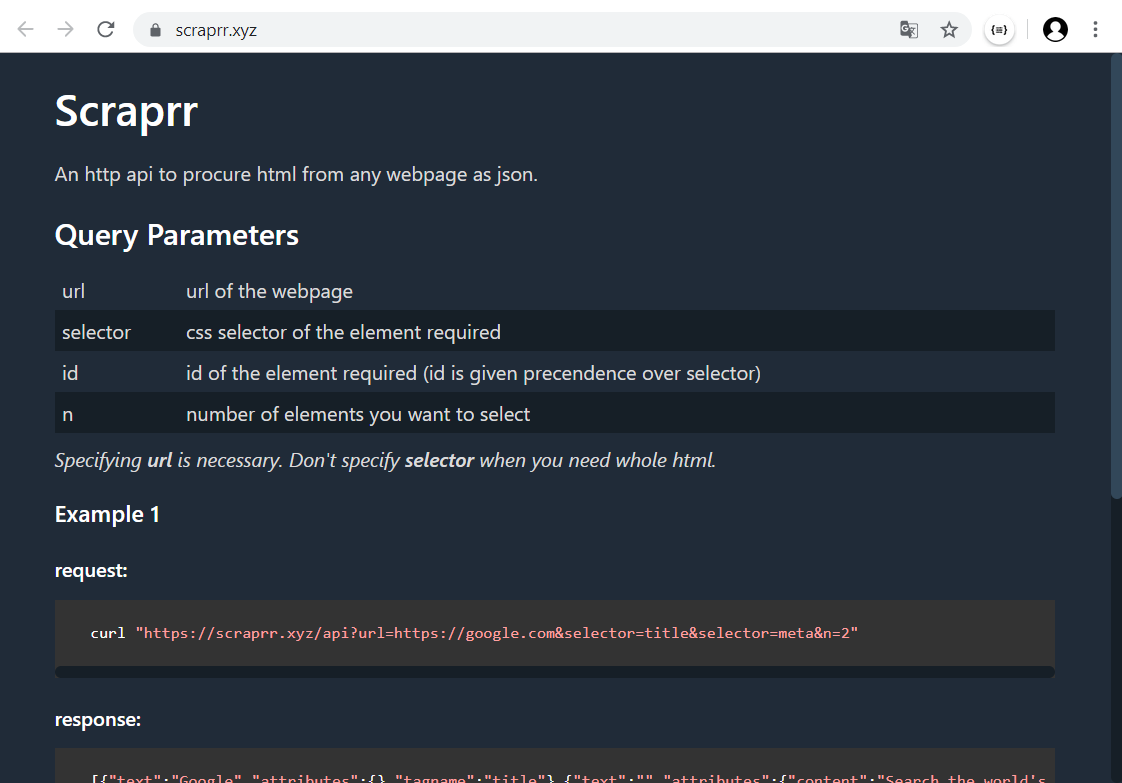Click the scraprr.xyz address bar

coord(500,30)
